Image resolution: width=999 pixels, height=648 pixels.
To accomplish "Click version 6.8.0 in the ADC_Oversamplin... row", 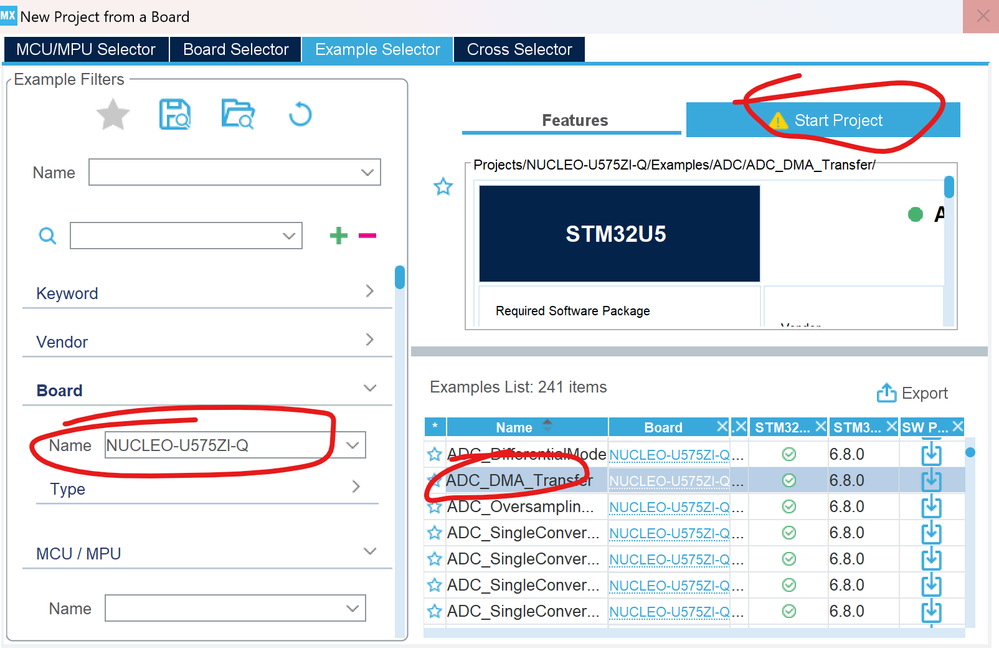I will 847,507.
